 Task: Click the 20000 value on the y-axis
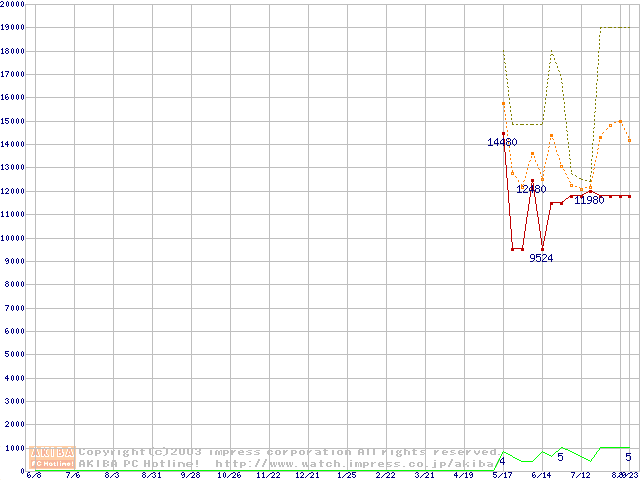pyautogui.click(x=13, y=4)
